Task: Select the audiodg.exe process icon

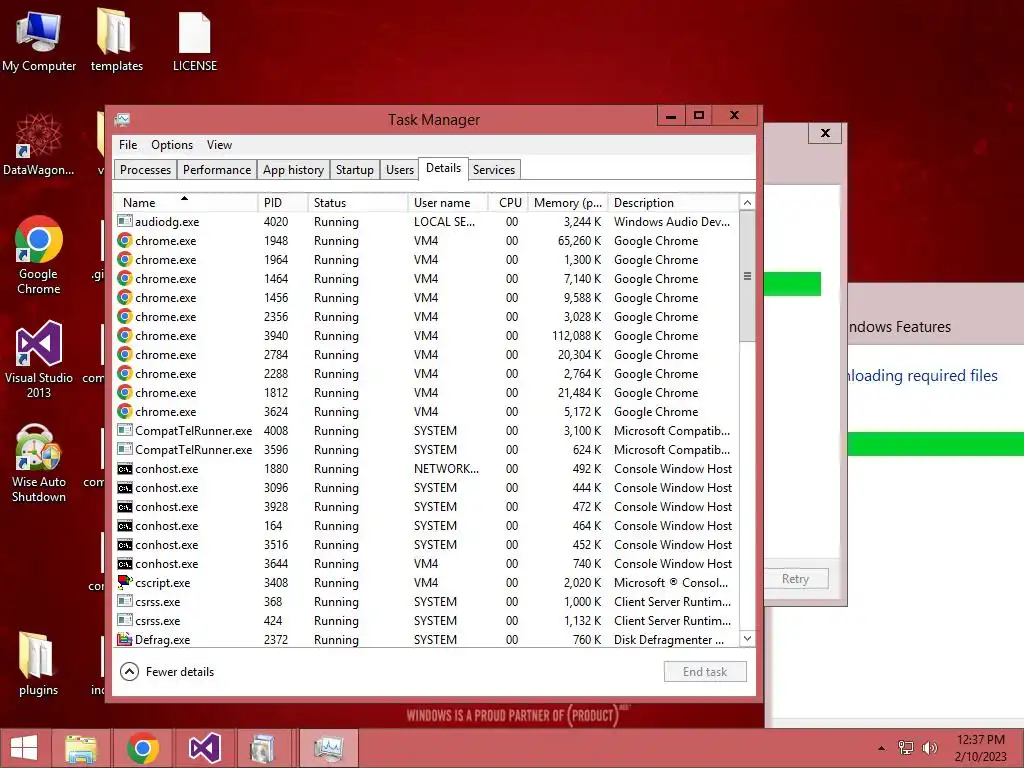Action: click(x=125, y=221)
